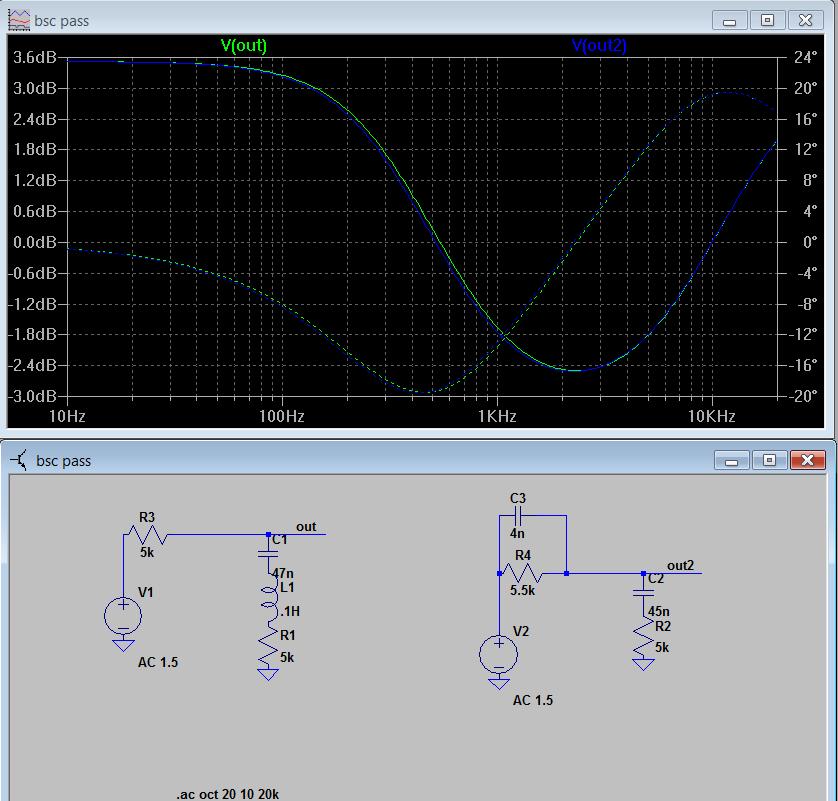
Task: Select capacitor C2 symbol
Action: click(643, 593)
